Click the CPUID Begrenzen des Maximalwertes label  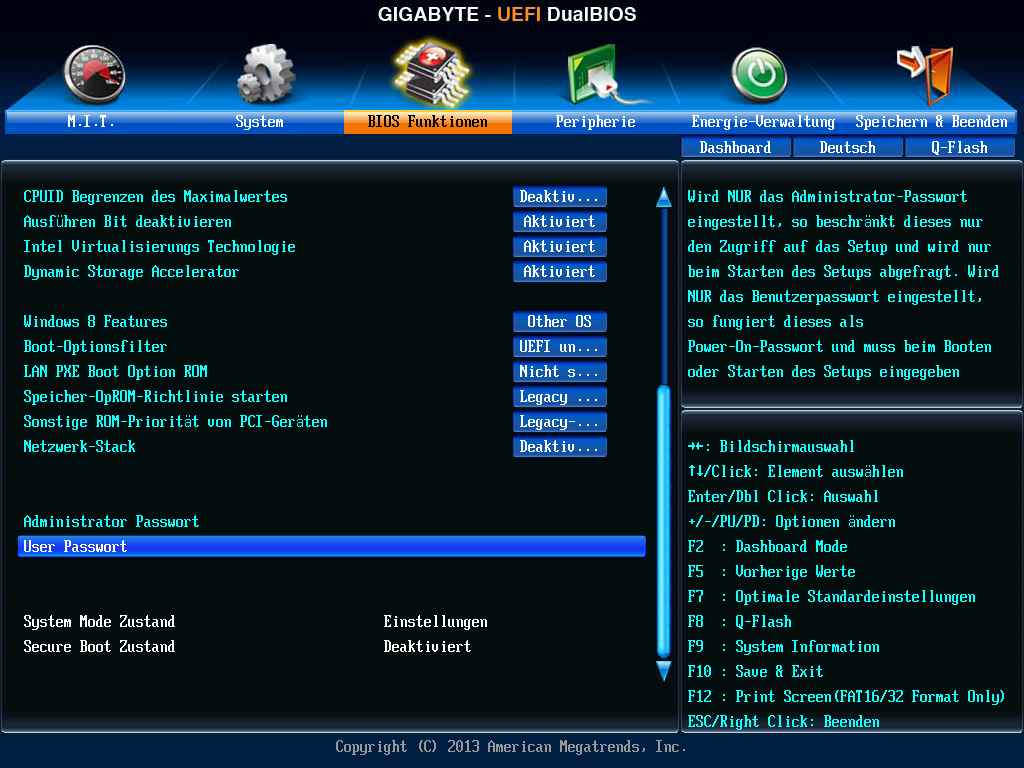[155, 197]
